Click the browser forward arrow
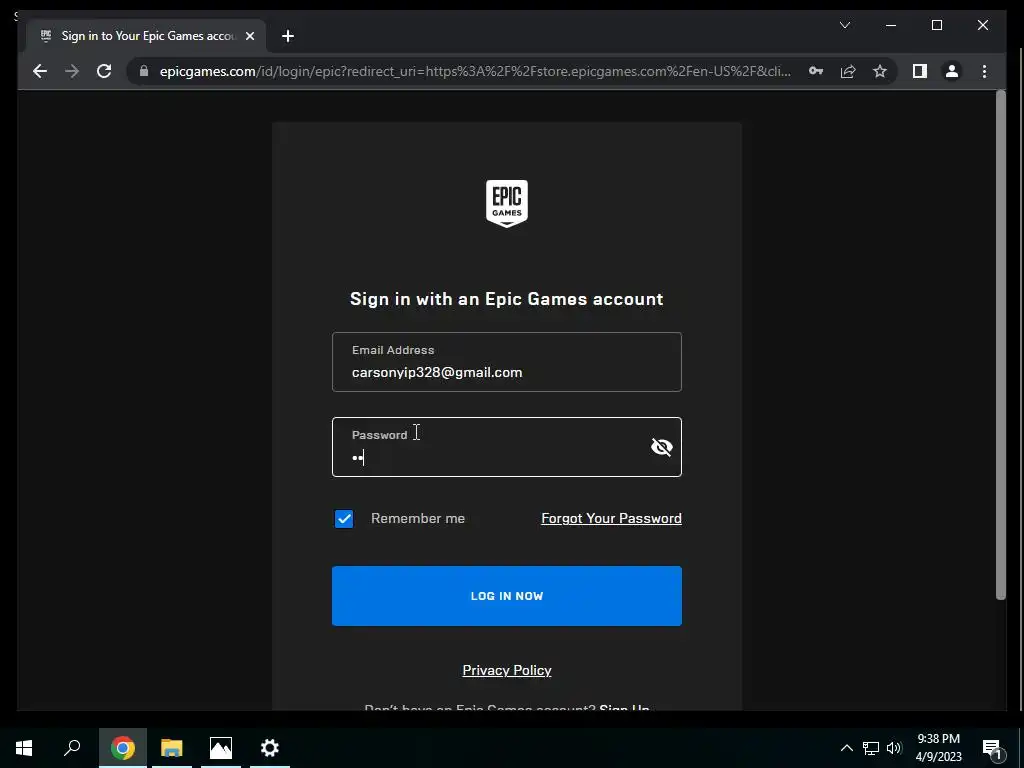This screenshot has height=768, width=1024. coord(72,71)
